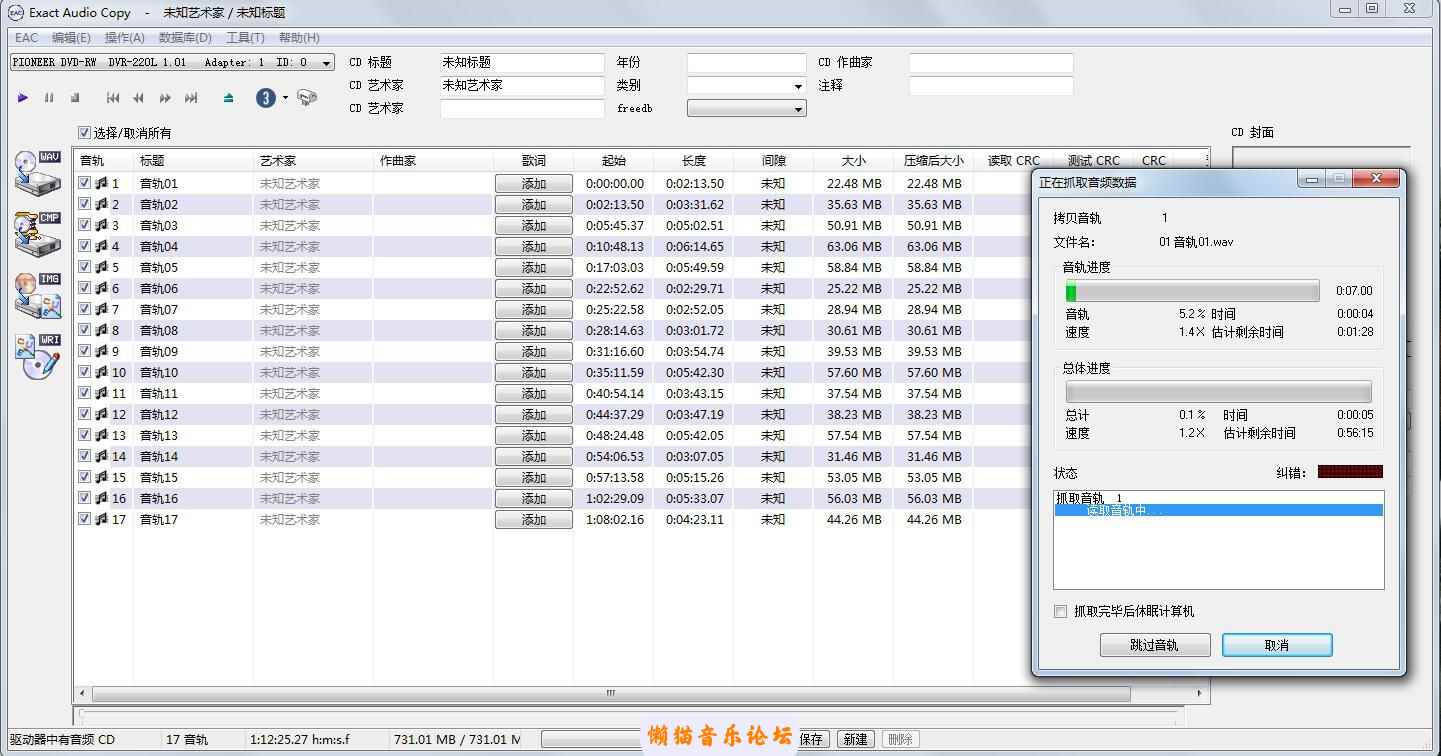The image size is (1441, 756).
Task: Click the WRI write CD icon
Action: click(38, 356)
